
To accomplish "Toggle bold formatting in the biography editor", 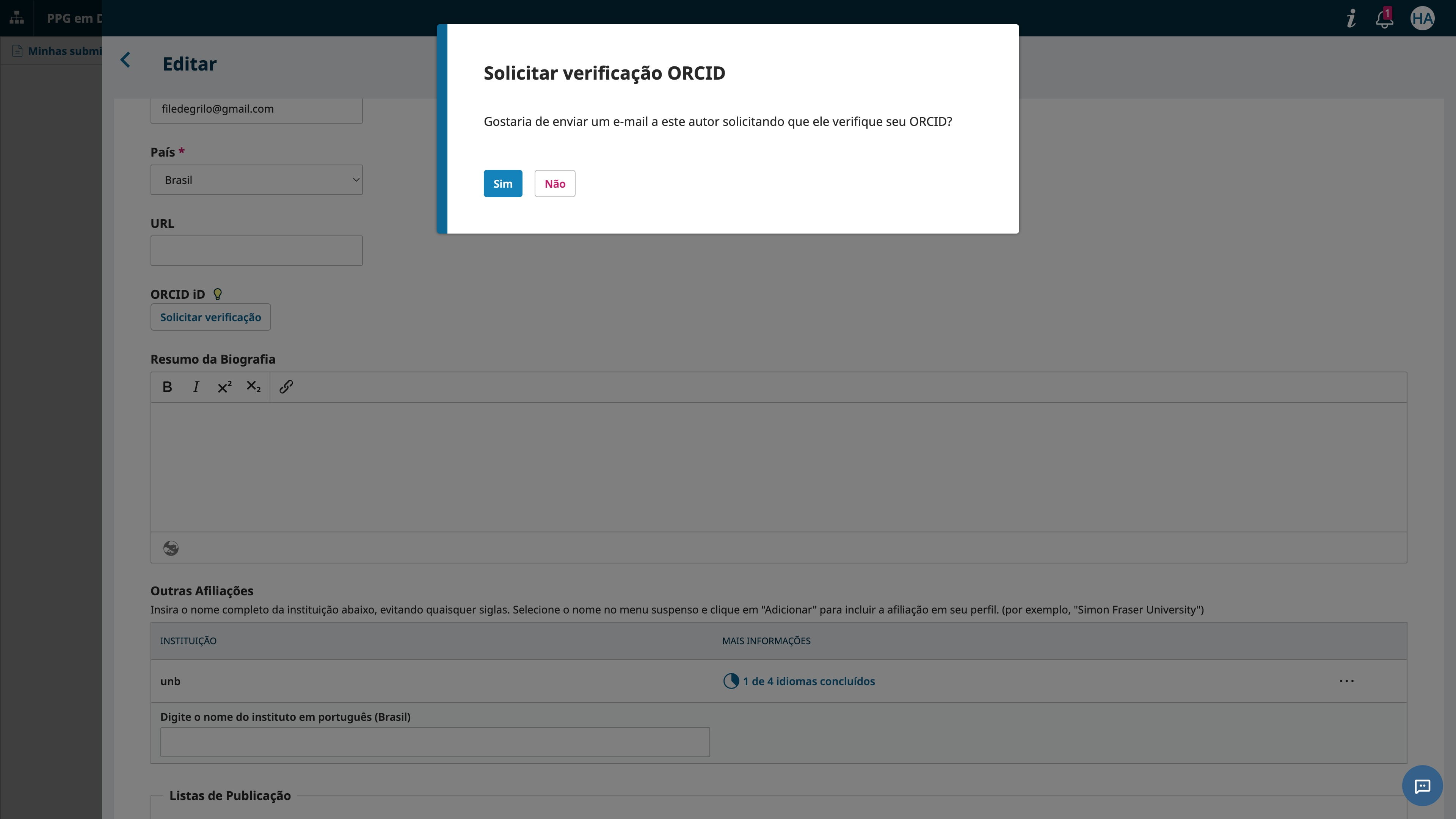I will pos(167,387).
